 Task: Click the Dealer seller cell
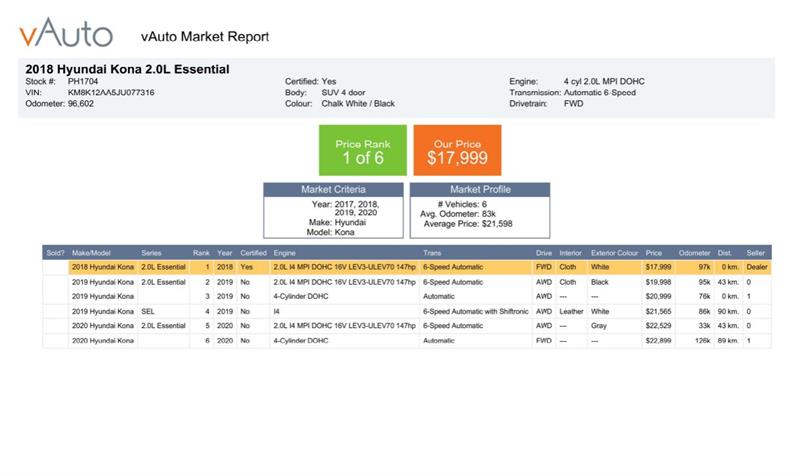757,267
